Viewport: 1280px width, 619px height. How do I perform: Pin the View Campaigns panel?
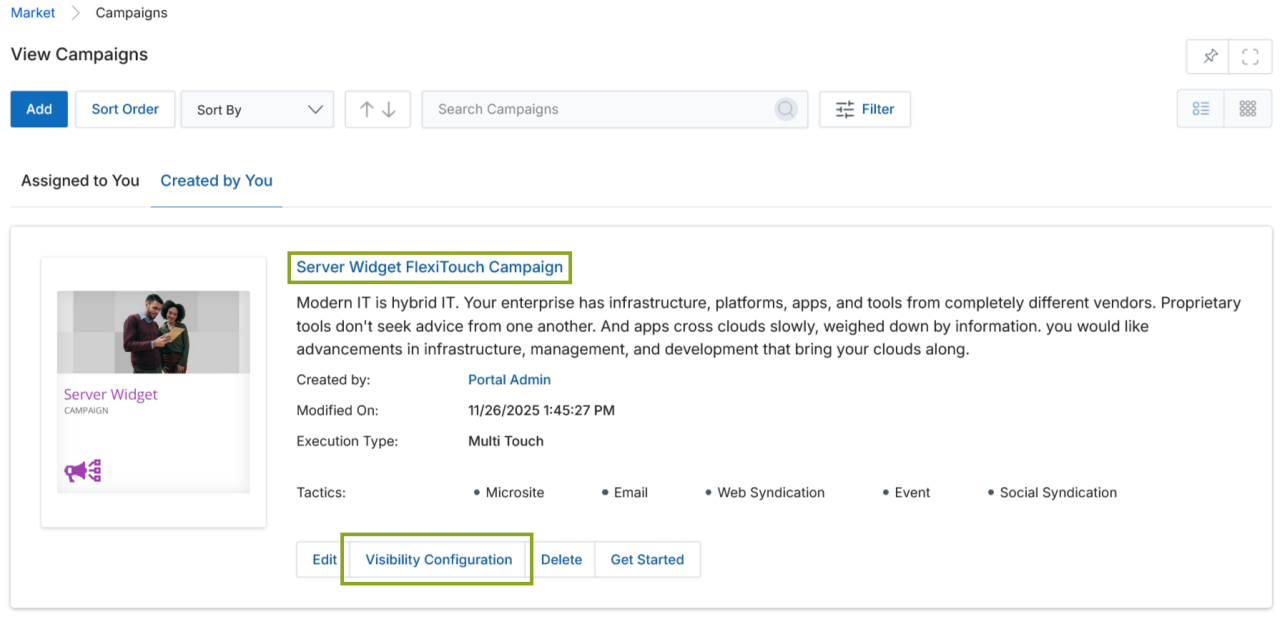click(x=1210, y=57)
